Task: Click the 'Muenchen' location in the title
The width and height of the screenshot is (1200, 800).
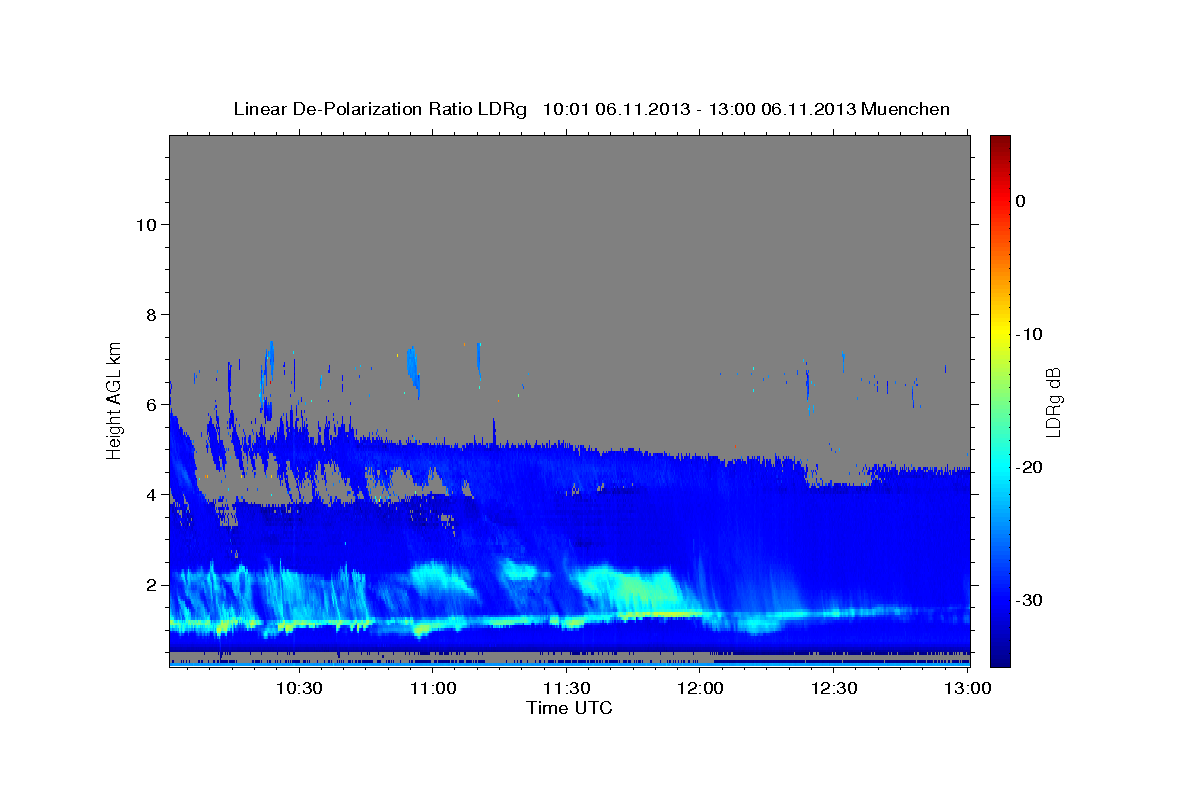Action: coord(905,109)
